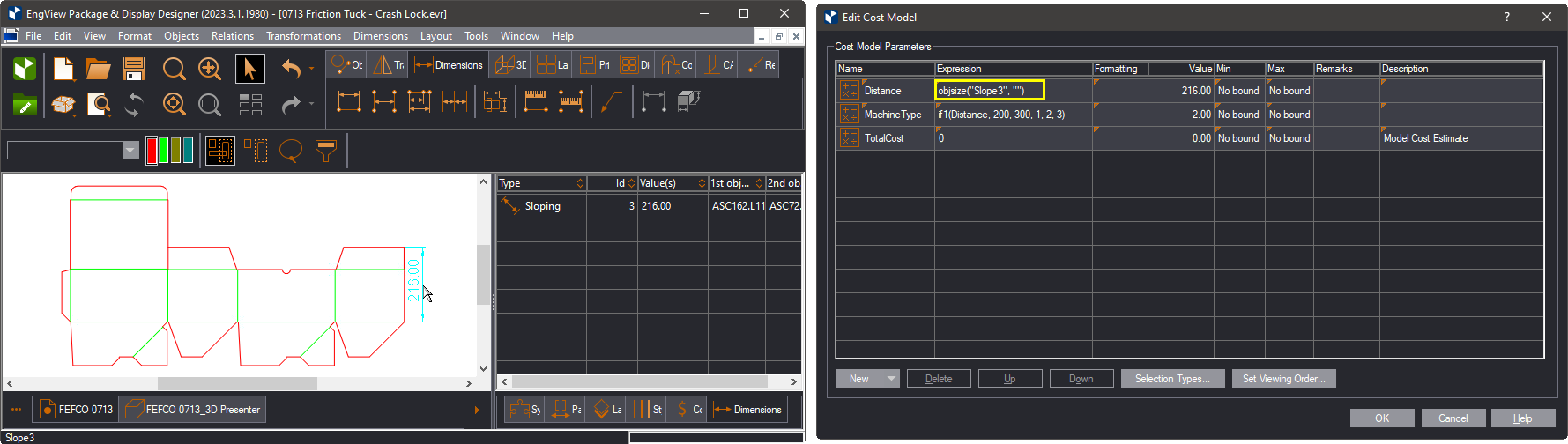This screenshot has width=1568, height=444.
Task: Click the green EngView cube logo icon
Action: pyautogui.click(x=25, y=69)
